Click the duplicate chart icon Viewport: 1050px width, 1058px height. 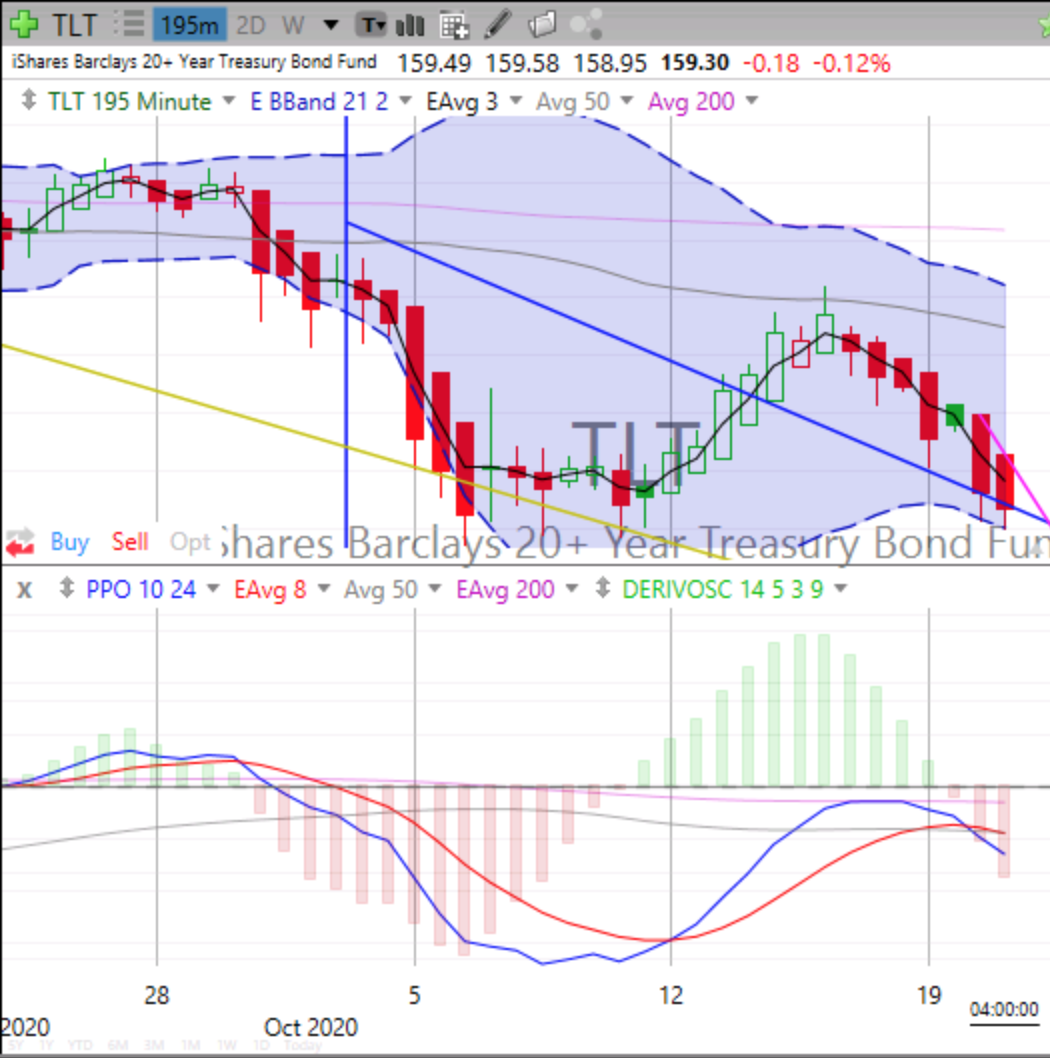pos(540,25)
